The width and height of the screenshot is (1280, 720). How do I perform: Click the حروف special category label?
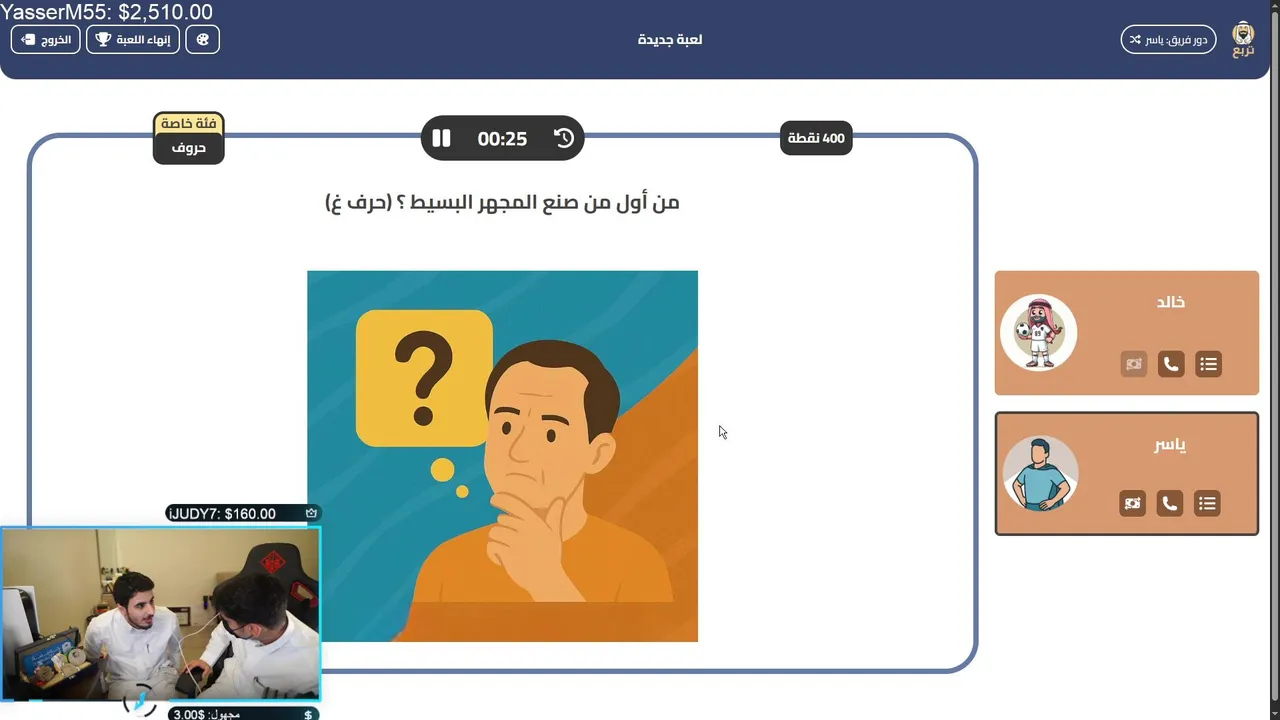[188, 148]
